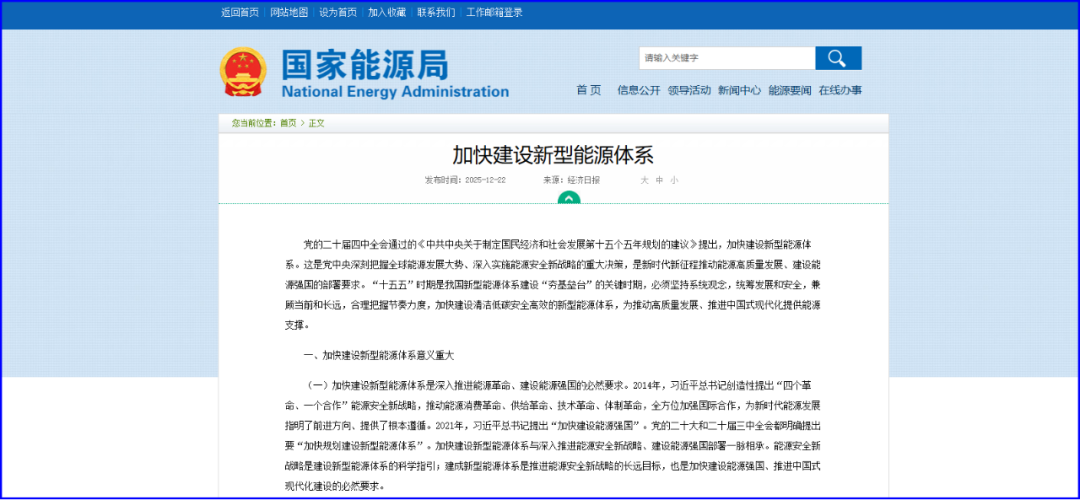
Task: Select 领导活动 navigation item
Action: (689, 90)
